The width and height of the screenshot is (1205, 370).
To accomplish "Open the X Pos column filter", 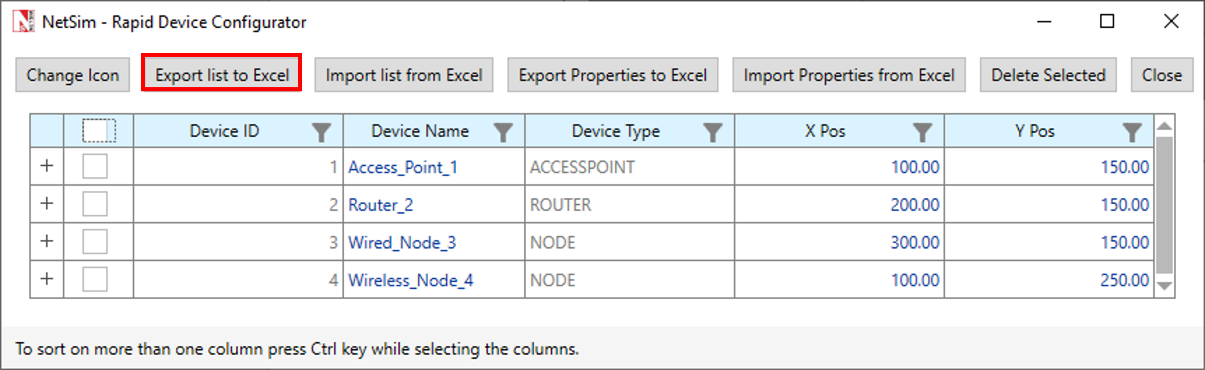I will 923,132.
